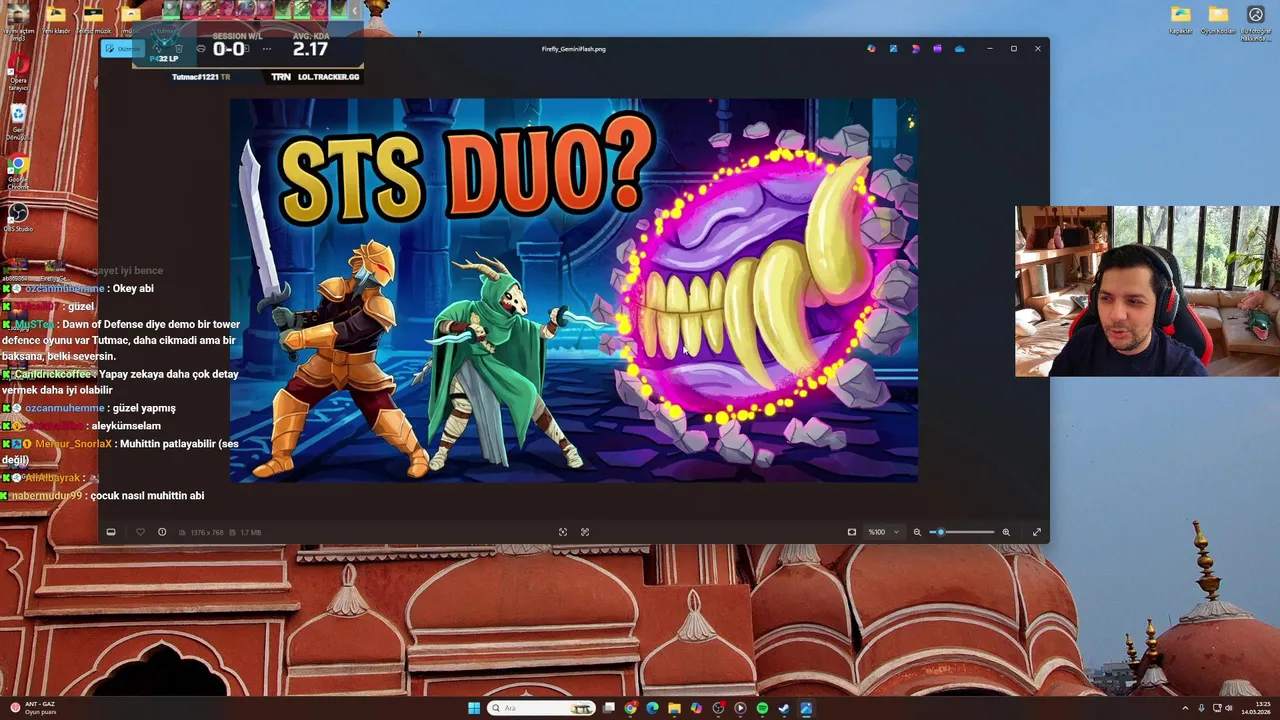
Task: Click the image dimensions 1376 x 768 text
Action: point(206,532)
